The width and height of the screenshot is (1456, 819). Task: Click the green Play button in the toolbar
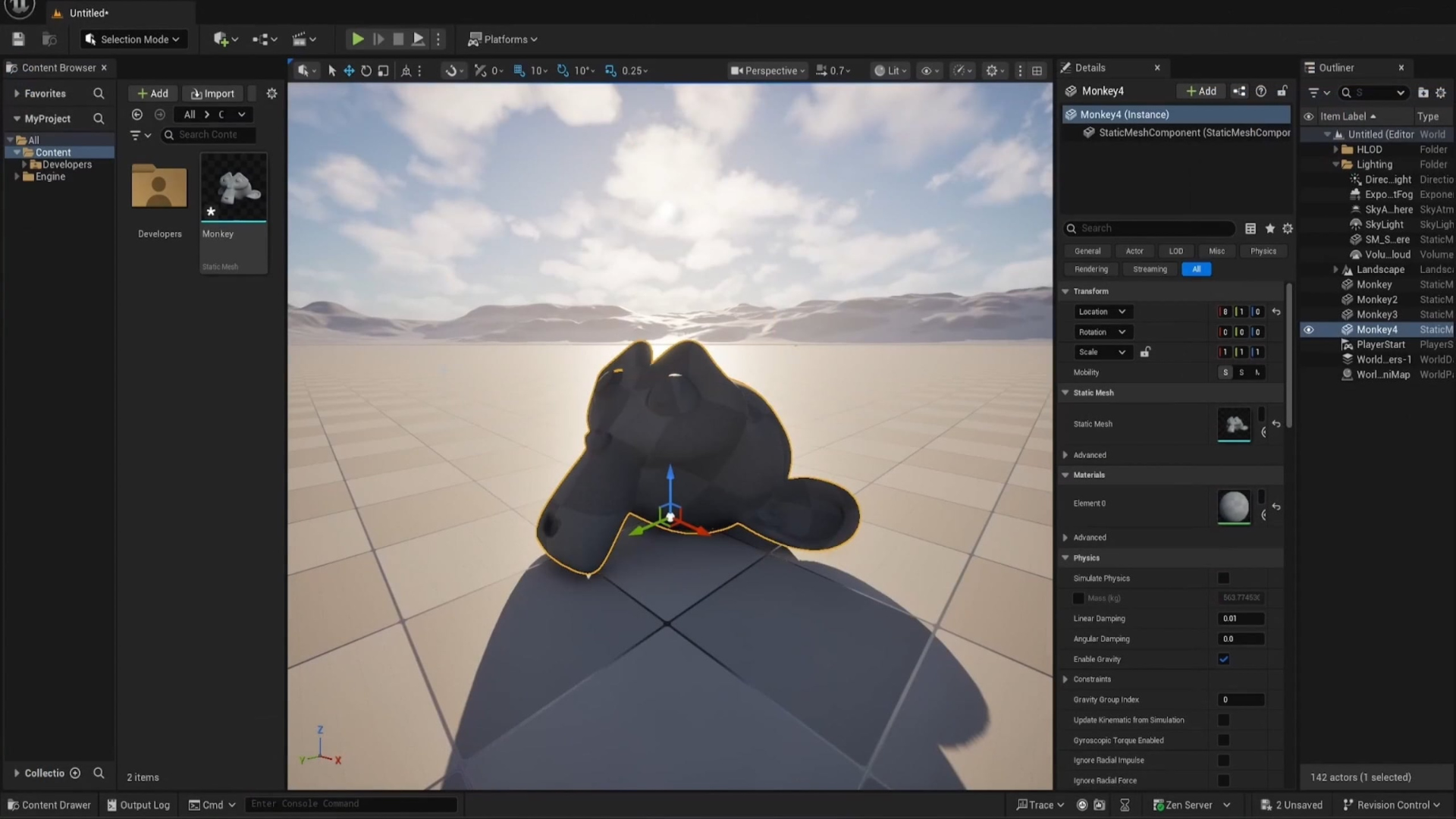tap(357, 39)
